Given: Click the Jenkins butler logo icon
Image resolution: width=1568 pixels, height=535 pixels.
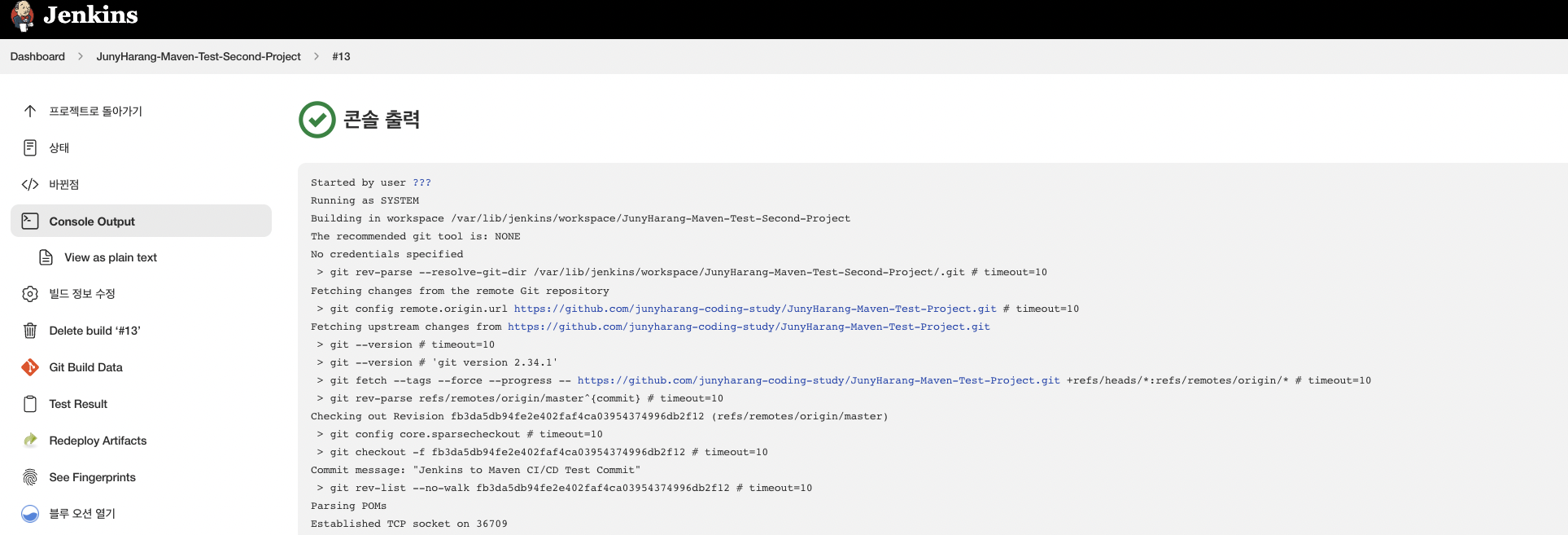Looking at the screenshot, I should [23, 15].
